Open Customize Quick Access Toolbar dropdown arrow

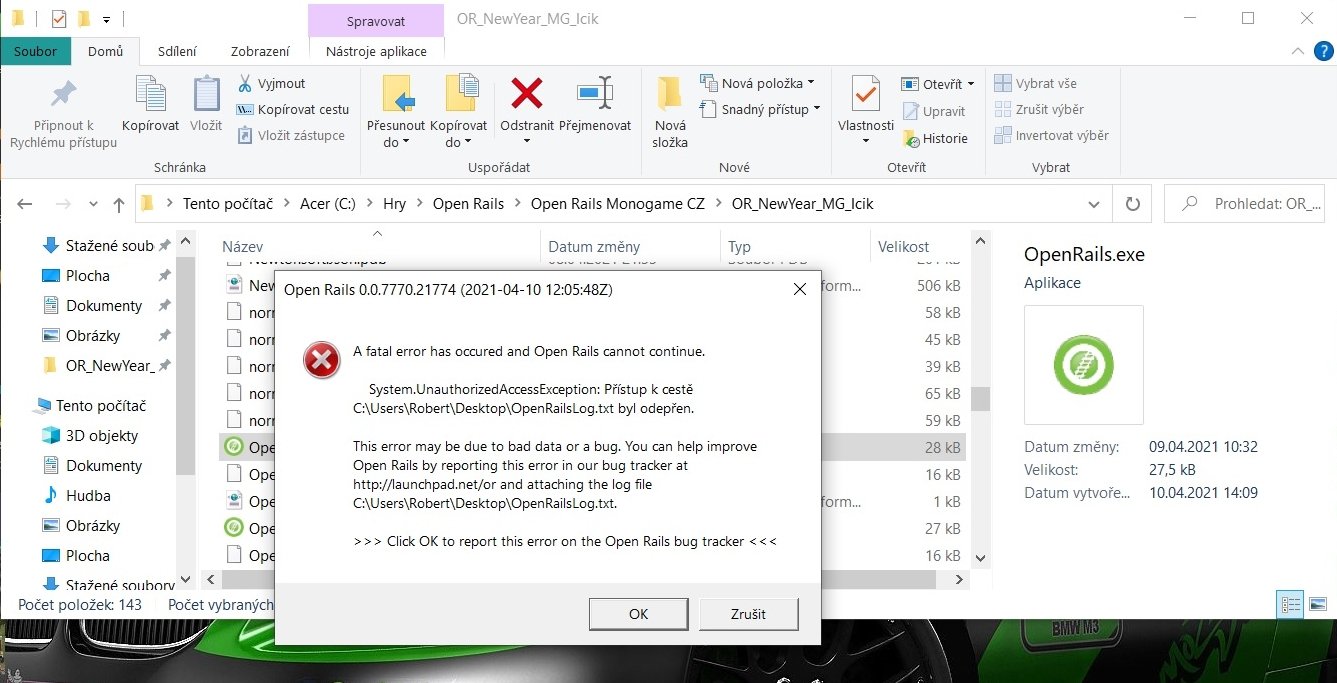107,18
